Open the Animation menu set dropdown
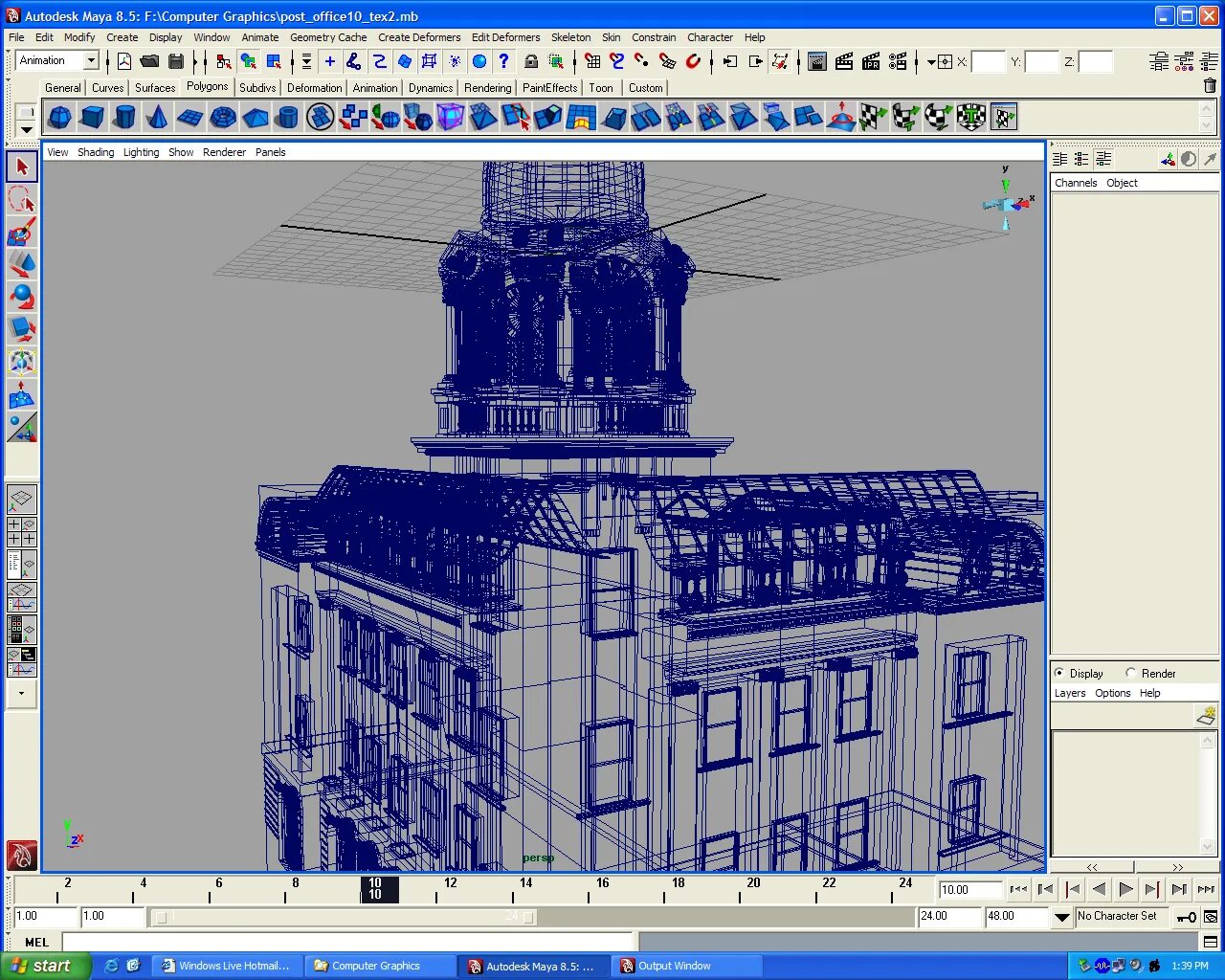The image size is (1225, 980). (58, 60)
